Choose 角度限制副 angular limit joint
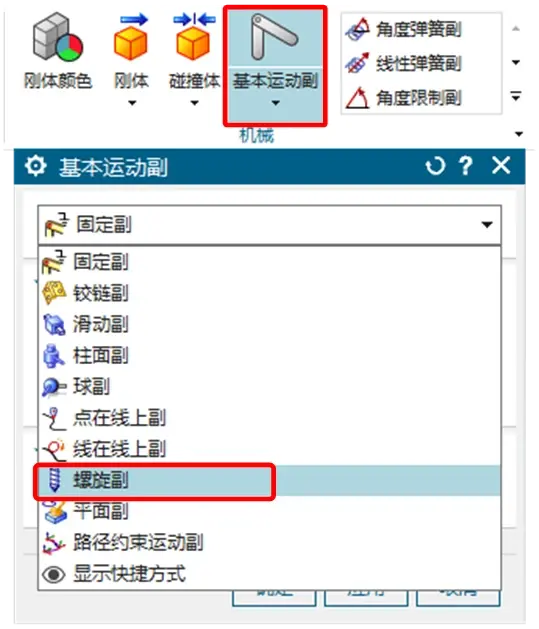 [403, 97]
